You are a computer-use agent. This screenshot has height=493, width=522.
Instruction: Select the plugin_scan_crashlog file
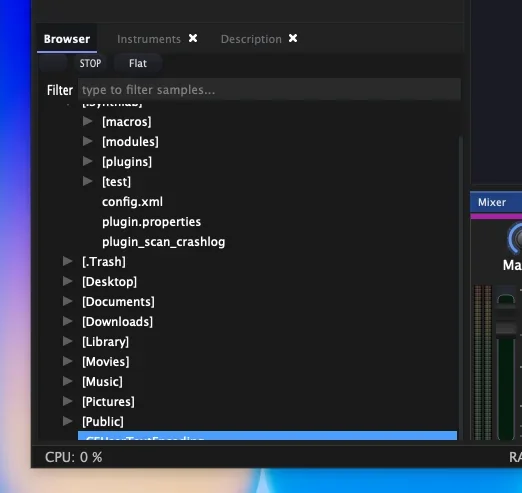[164, 242]
